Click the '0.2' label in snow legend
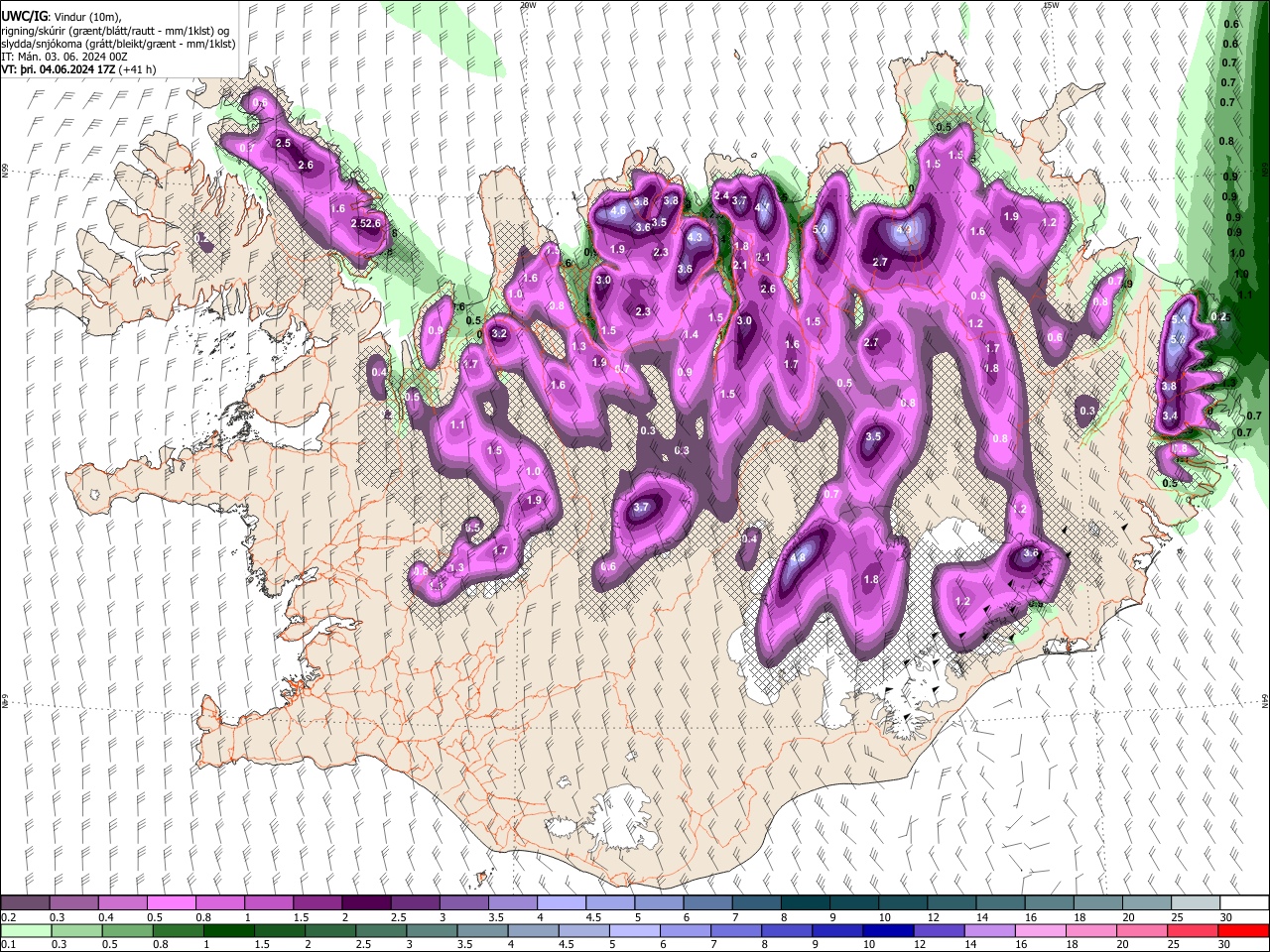The width and height of the screenshot is (1270, 952). (8, 917)
